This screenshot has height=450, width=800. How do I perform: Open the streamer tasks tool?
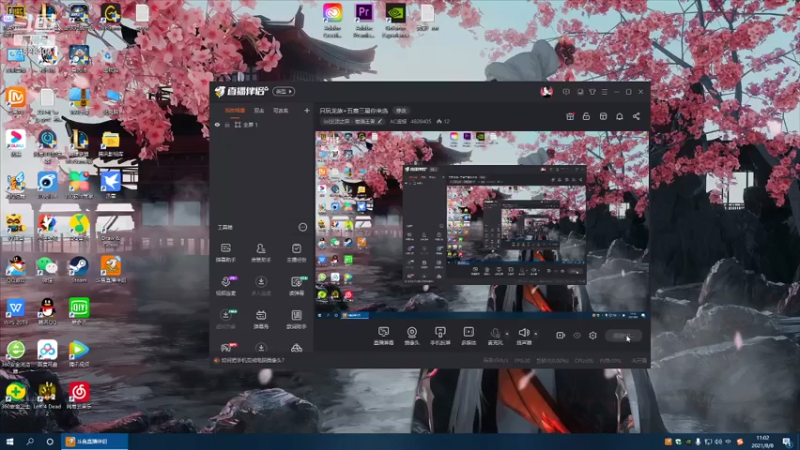point(296,253)
